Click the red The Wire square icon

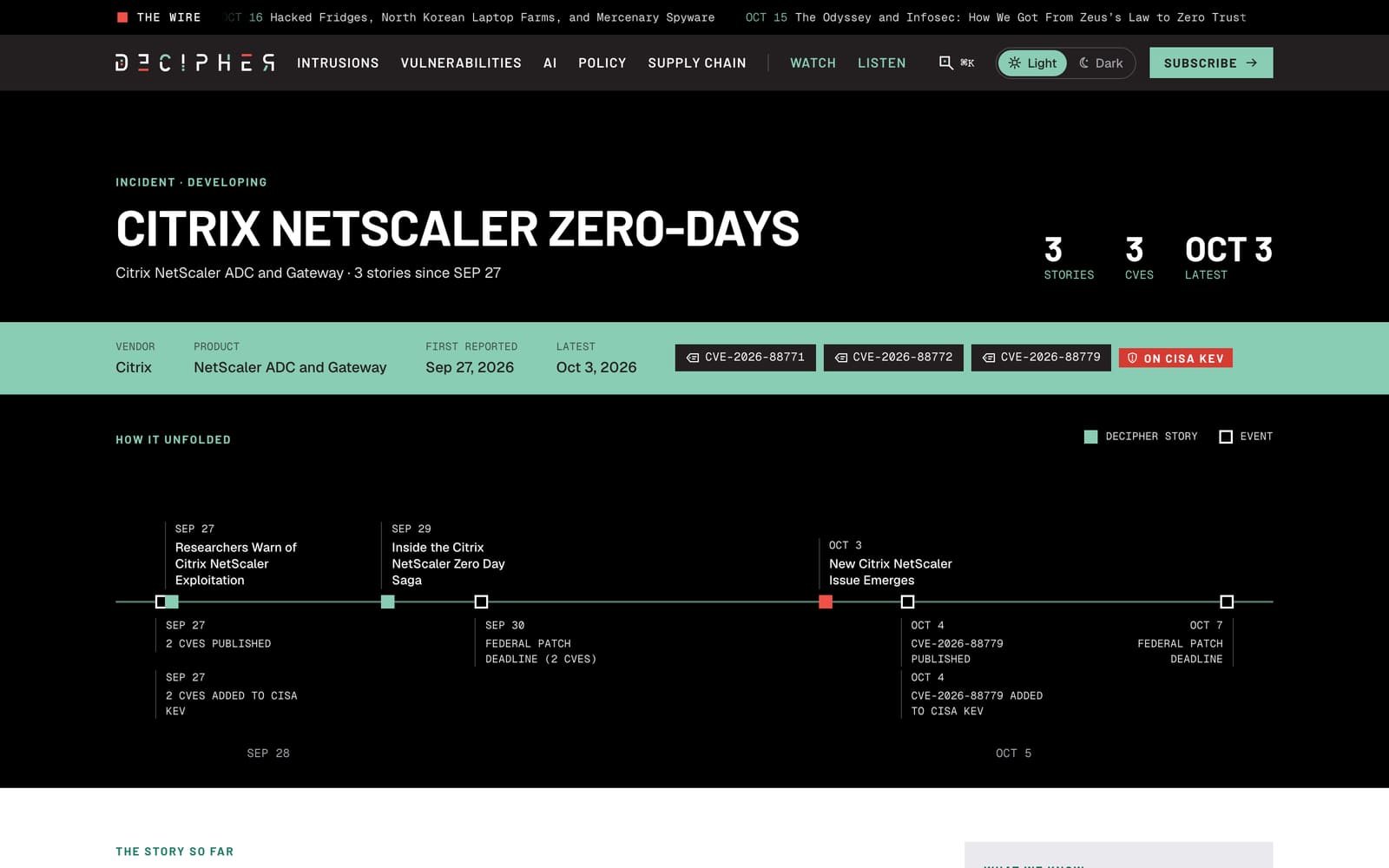pos(122,17)
